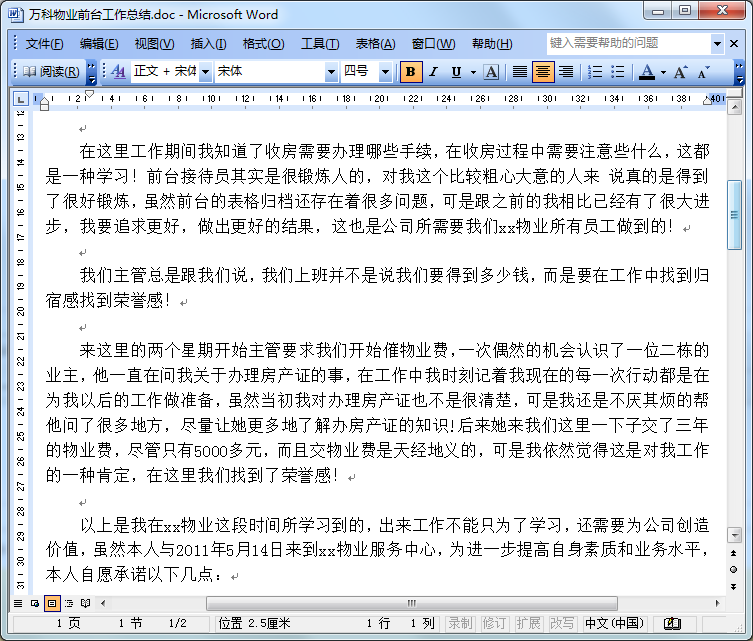This screenshot has height=641, width=753.
Task: Close the document window with X
Action: [x=734, y=44]
